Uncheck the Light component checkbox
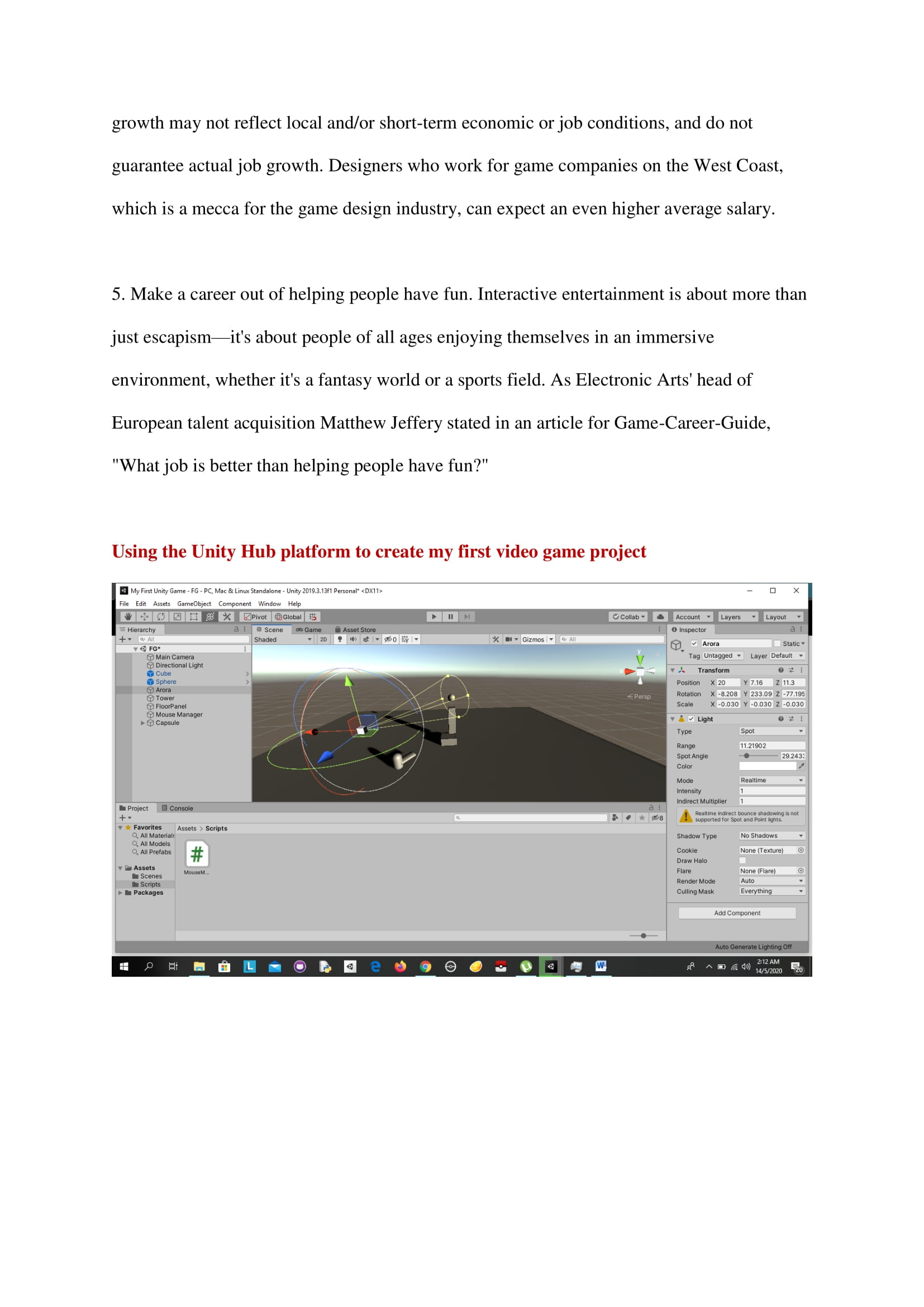Screen dimensions: 924x1307 coord(691,719)
